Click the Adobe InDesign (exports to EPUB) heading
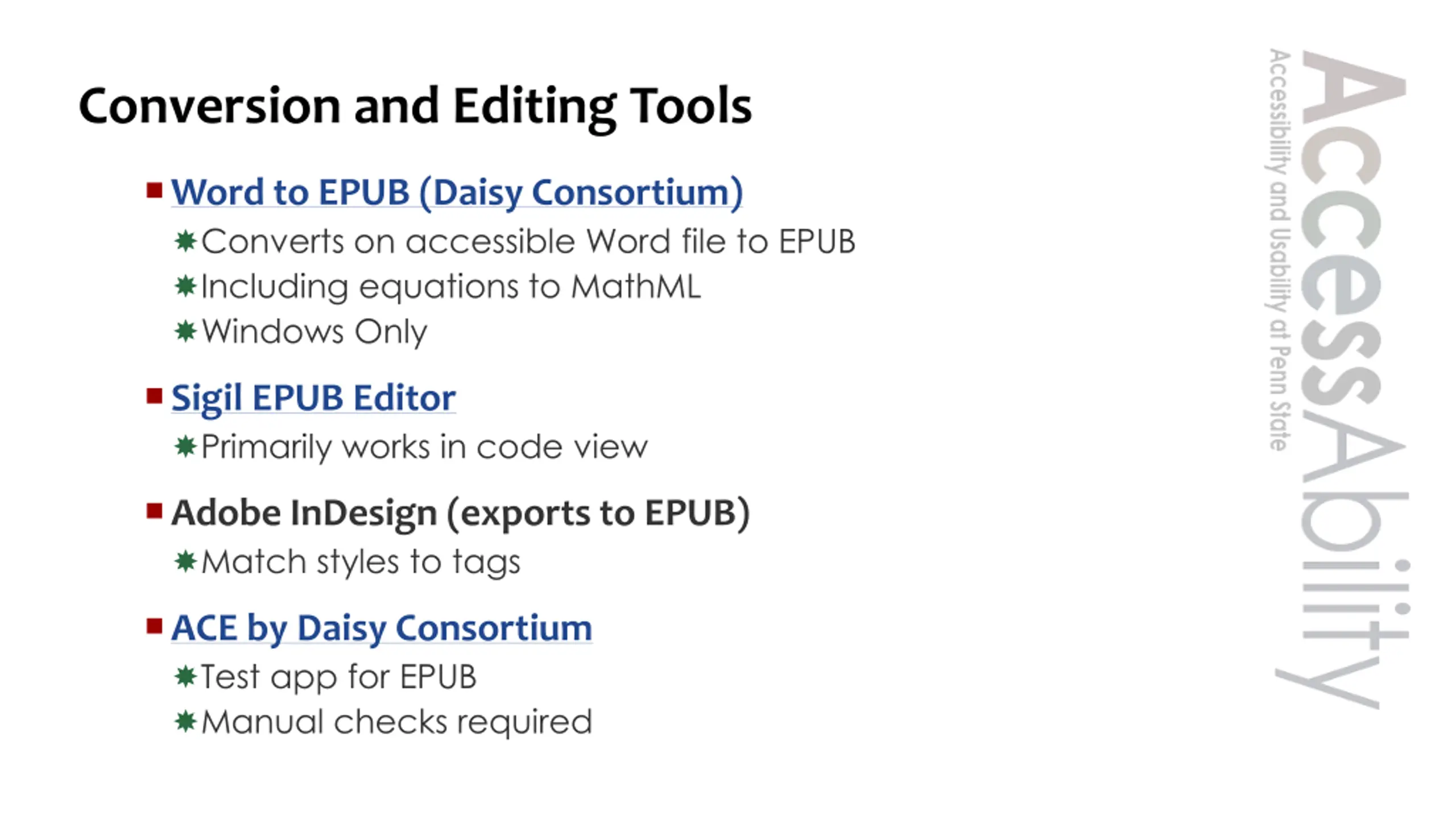 click(x=461, y=513)
